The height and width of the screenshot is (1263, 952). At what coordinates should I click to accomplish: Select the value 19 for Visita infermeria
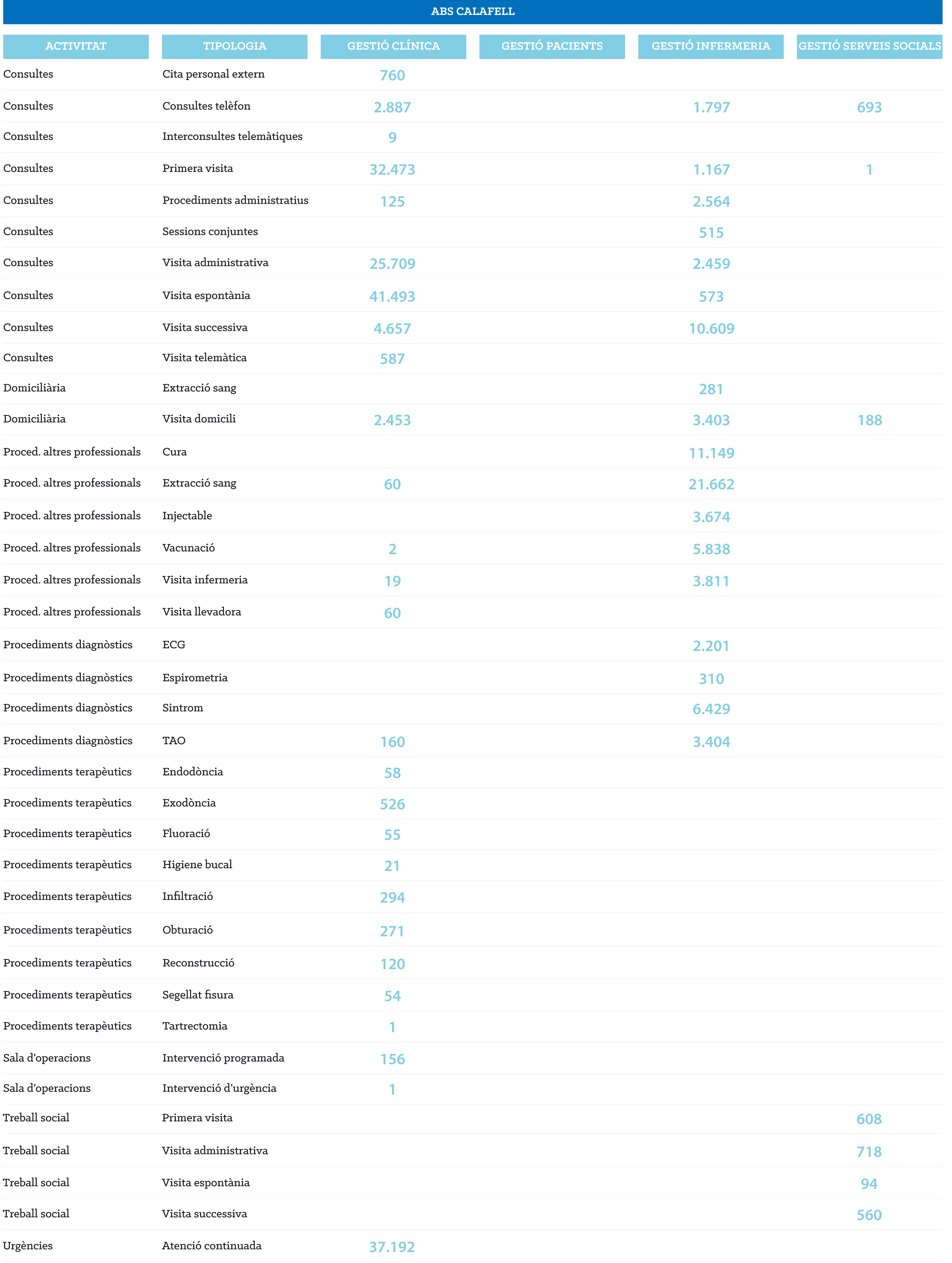[392, 581]
